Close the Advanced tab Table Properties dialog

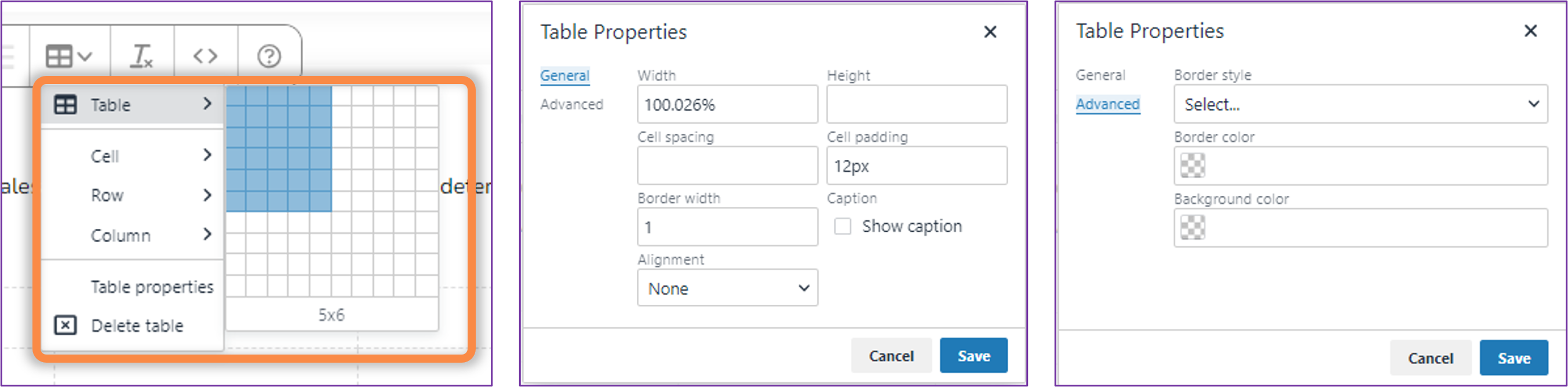click(1530, 31)
